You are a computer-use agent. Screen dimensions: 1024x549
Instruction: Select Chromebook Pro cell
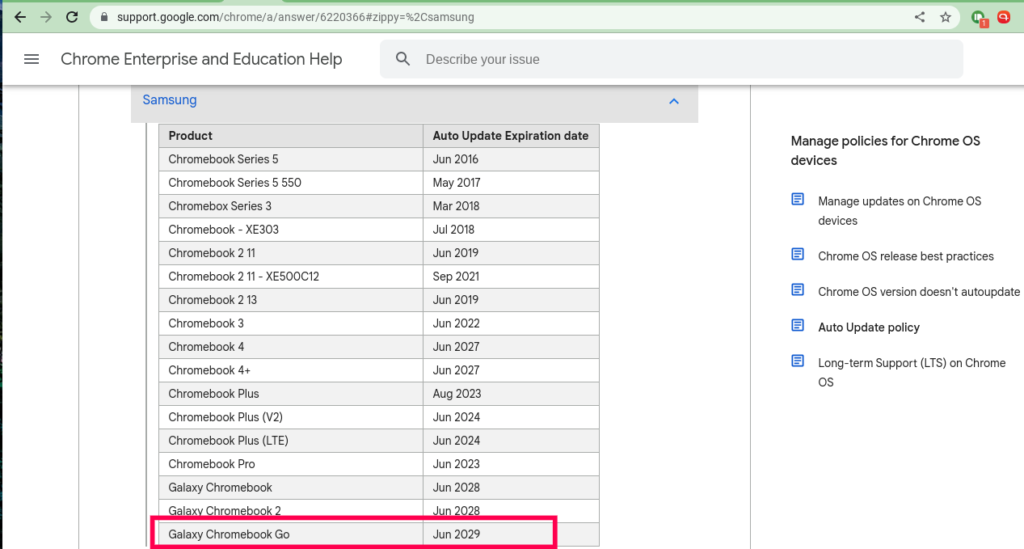click(x=291, y=465)
